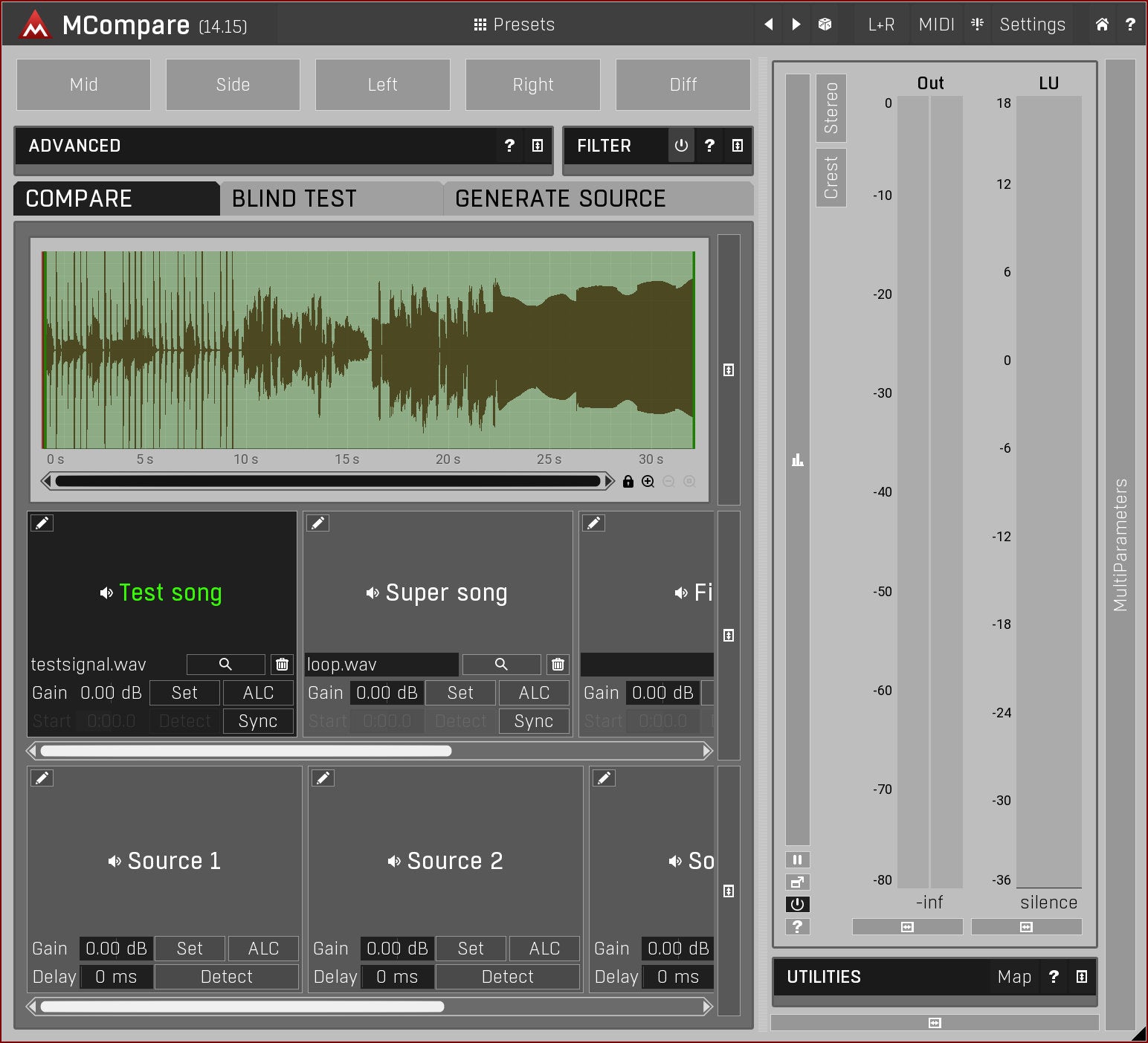Enable the Diff monitoring button
The height and width of the screenshot is (1043, 1148).
coord(683,85)
